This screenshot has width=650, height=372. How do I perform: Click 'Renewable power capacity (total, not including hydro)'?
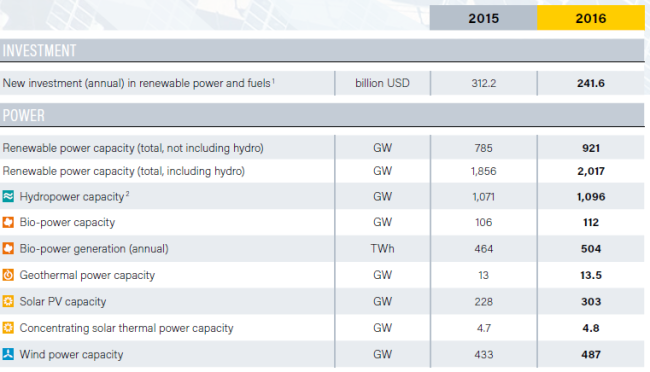133,148
